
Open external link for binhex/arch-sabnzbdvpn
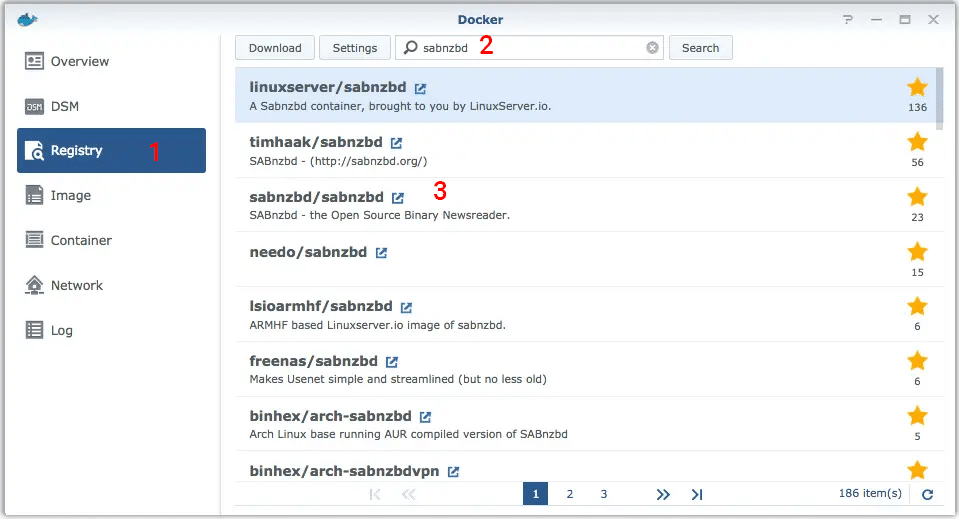[453, 472]
